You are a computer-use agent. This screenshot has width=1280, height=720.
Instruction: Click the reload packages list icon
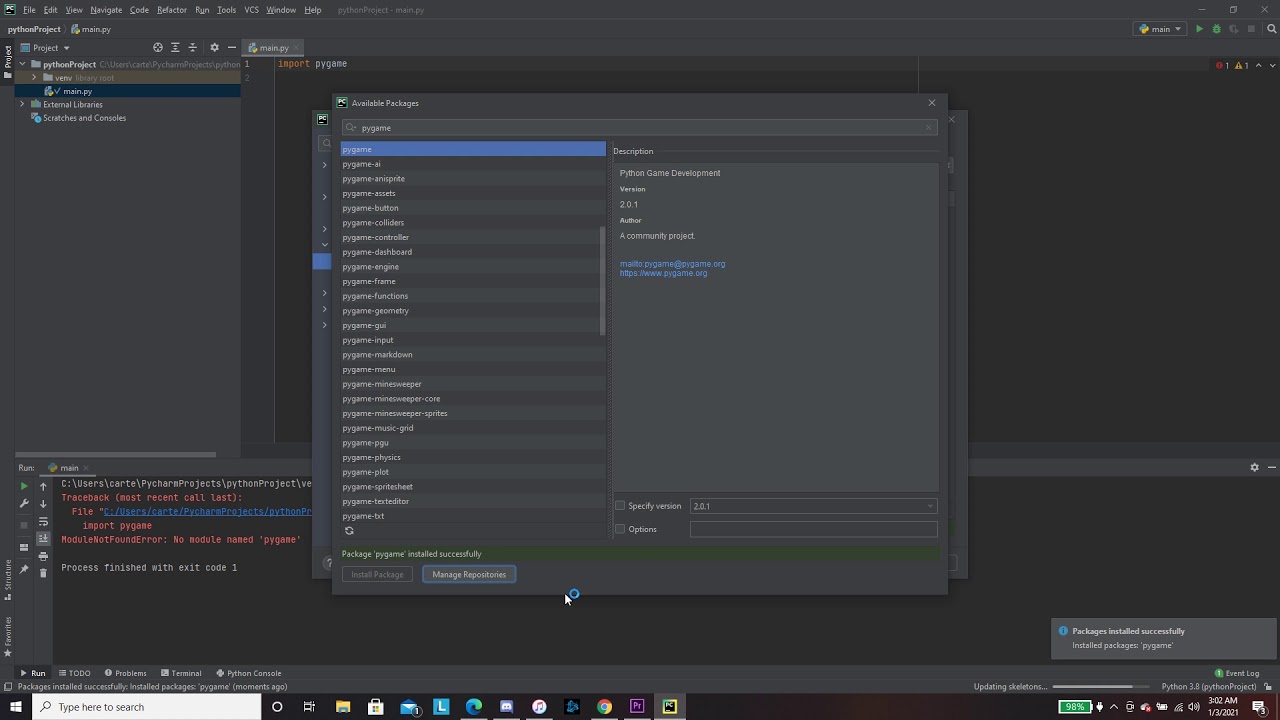tap(349, 531)
